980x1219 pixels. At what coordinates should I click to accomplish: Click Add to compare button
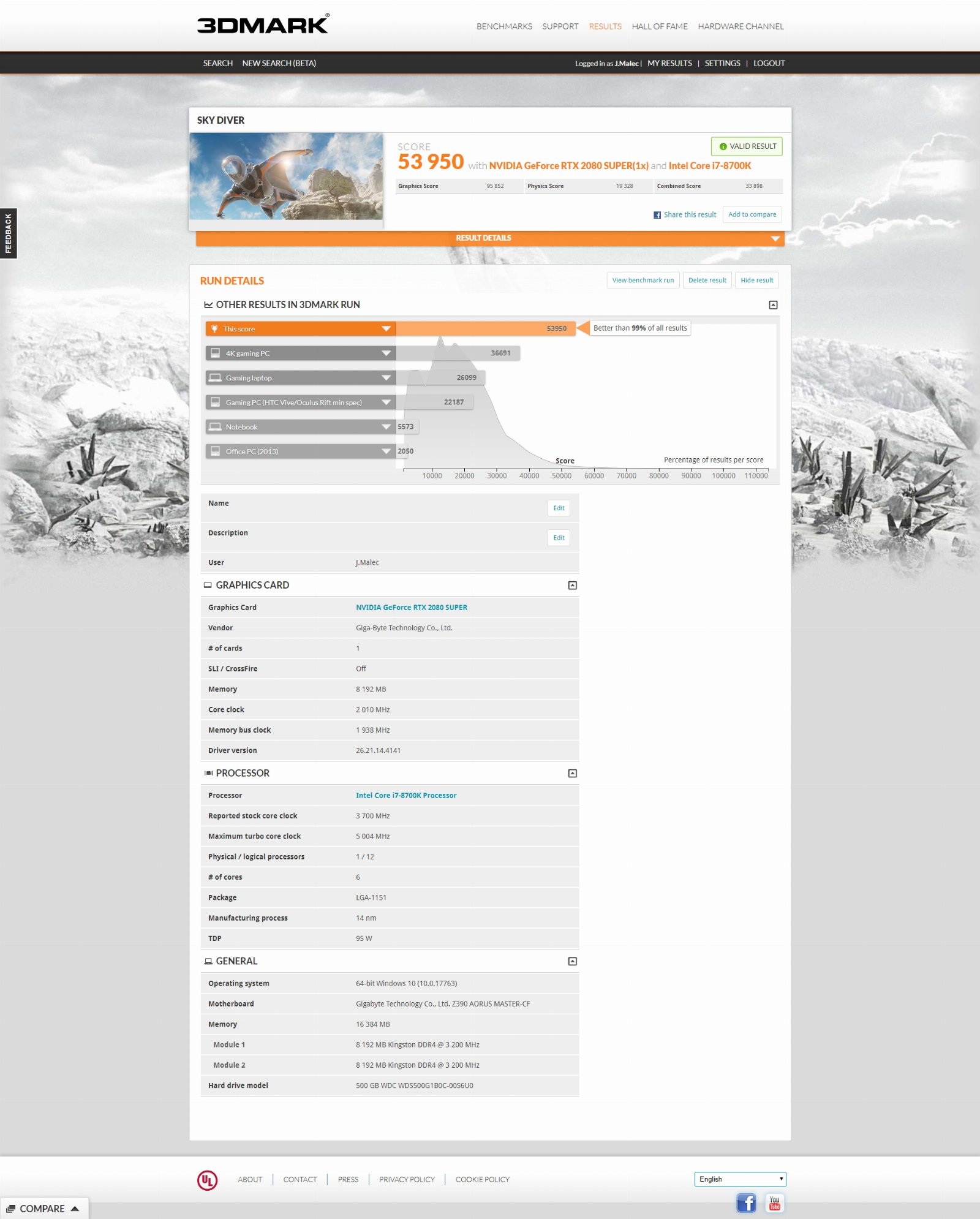coord(752,214)
